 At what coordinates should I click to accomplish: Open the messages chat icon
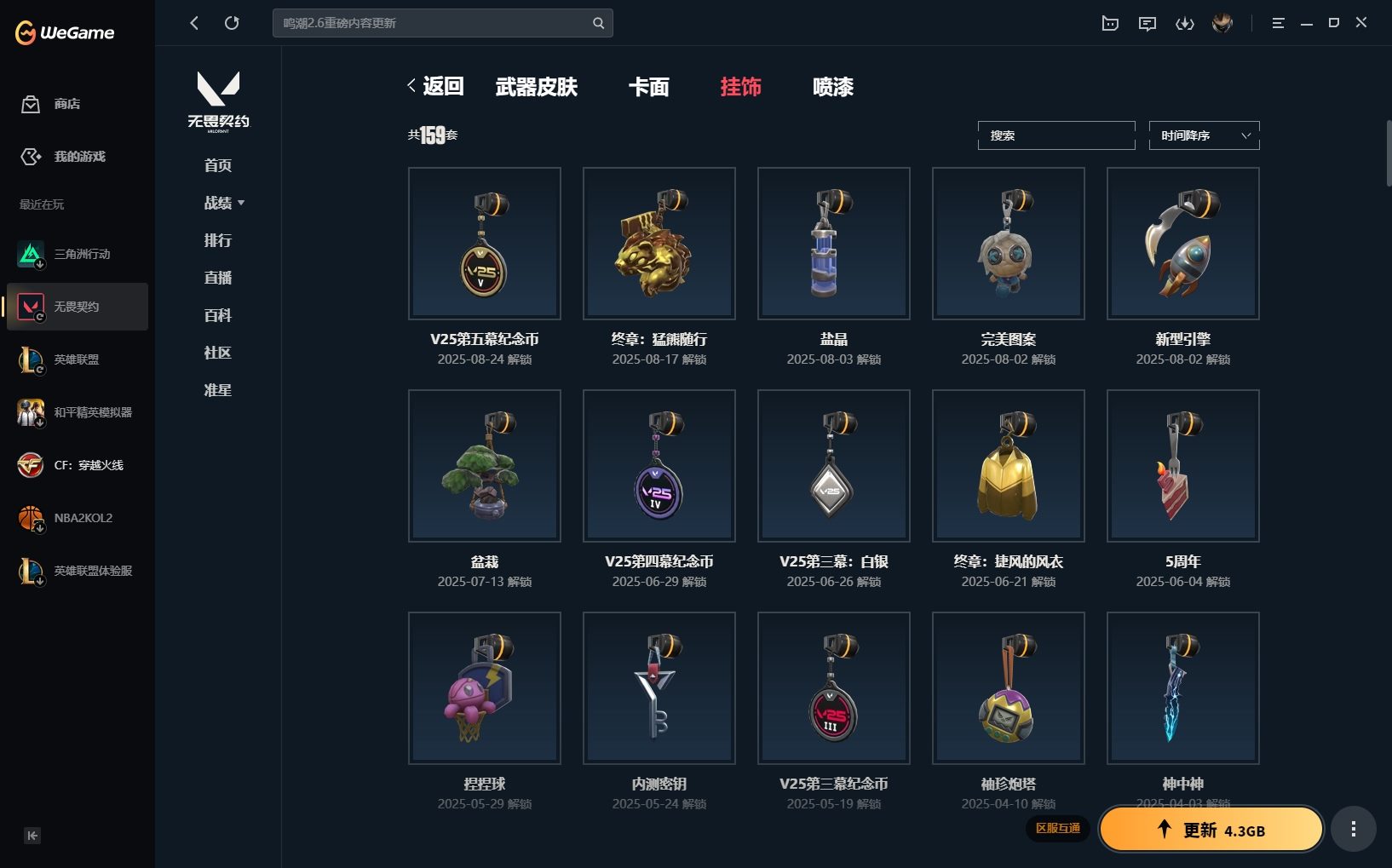point(1148,23)
